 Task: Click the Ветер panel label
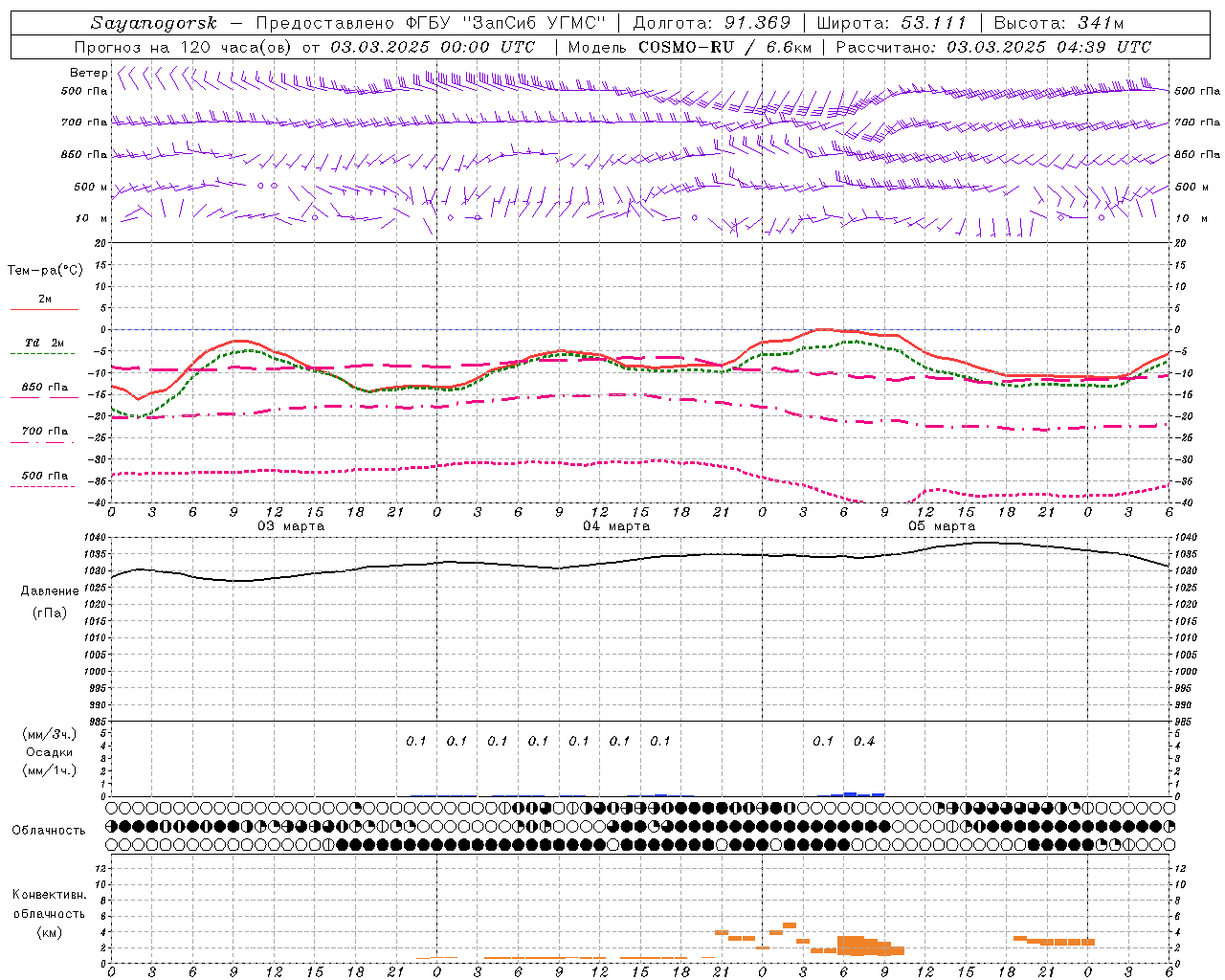[x=88, y=73]
